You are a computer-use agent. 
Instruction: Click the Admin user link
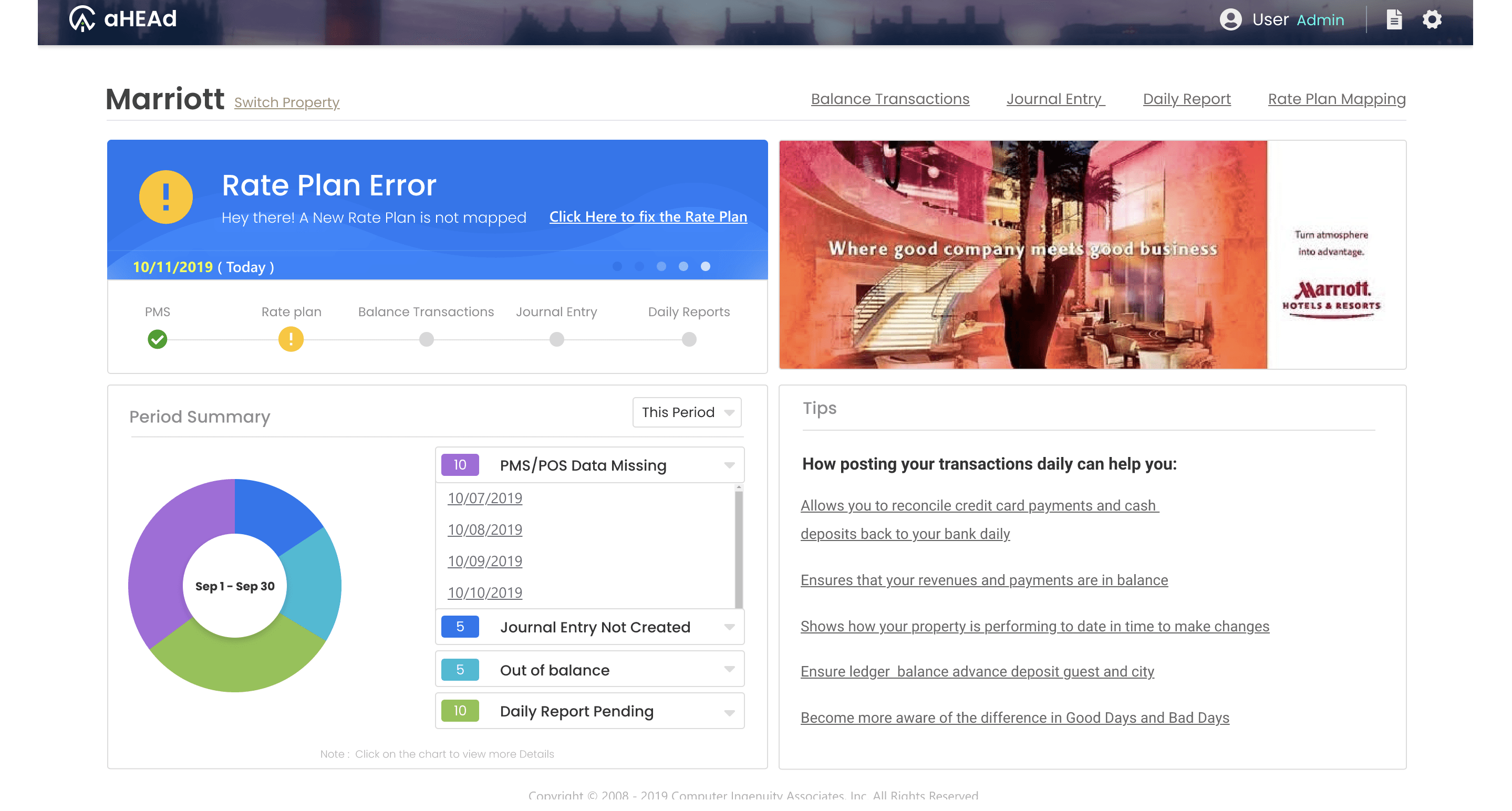1320,20
